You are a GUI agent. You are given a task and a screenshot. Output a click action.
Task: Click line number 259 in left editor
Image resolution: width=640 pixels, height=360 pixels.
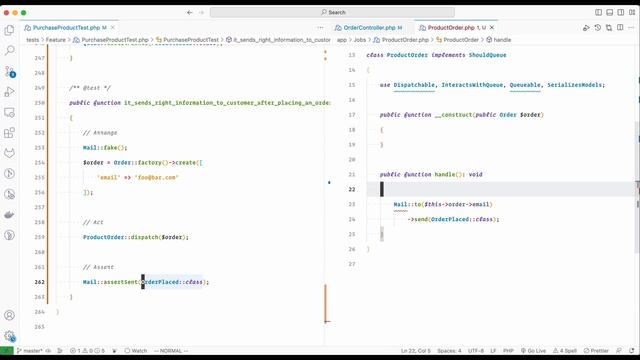click(x=40, y=237)
